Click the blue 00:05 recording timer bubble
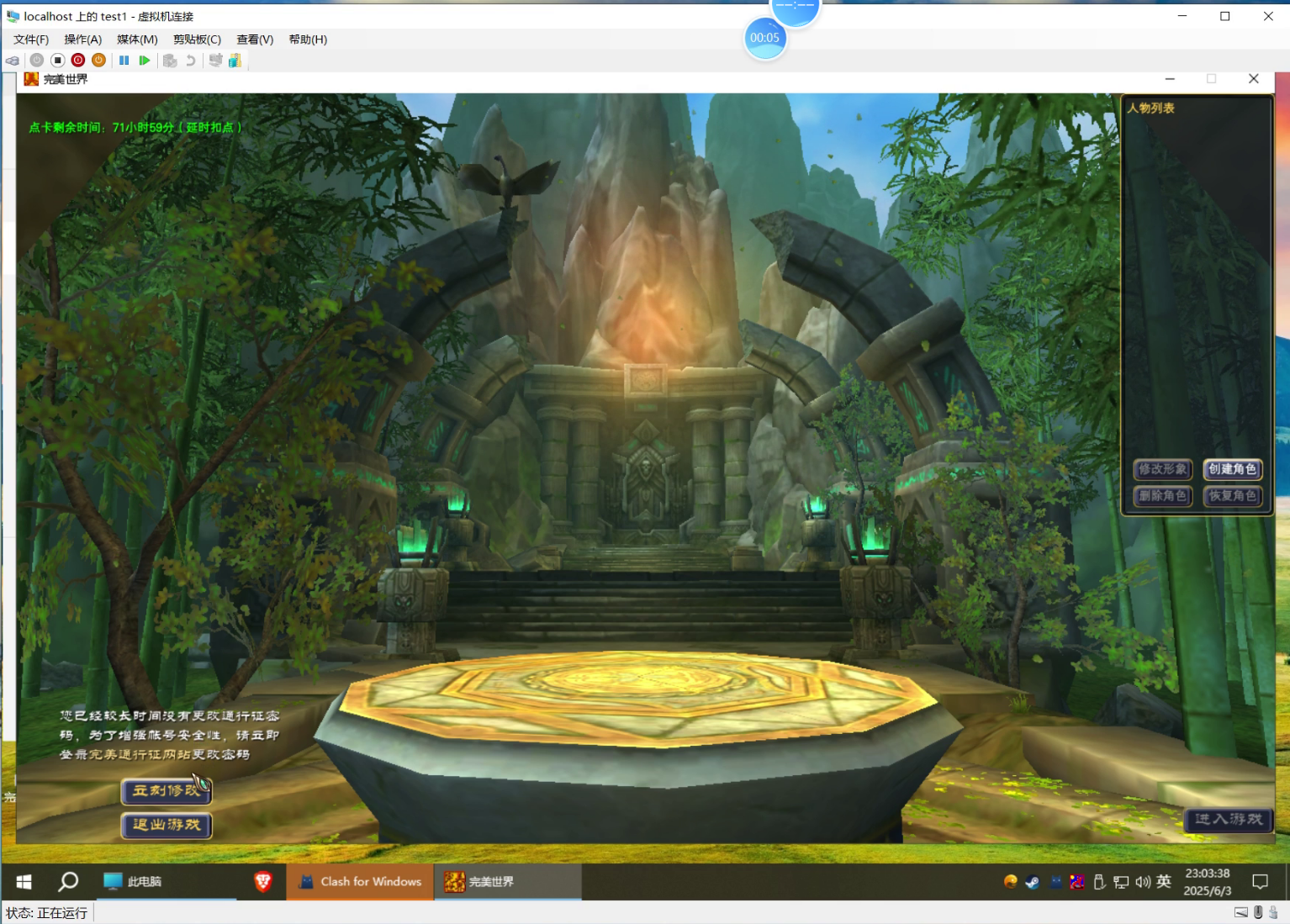Viewport: 1290px width, 924px height. tap(765, 38)
